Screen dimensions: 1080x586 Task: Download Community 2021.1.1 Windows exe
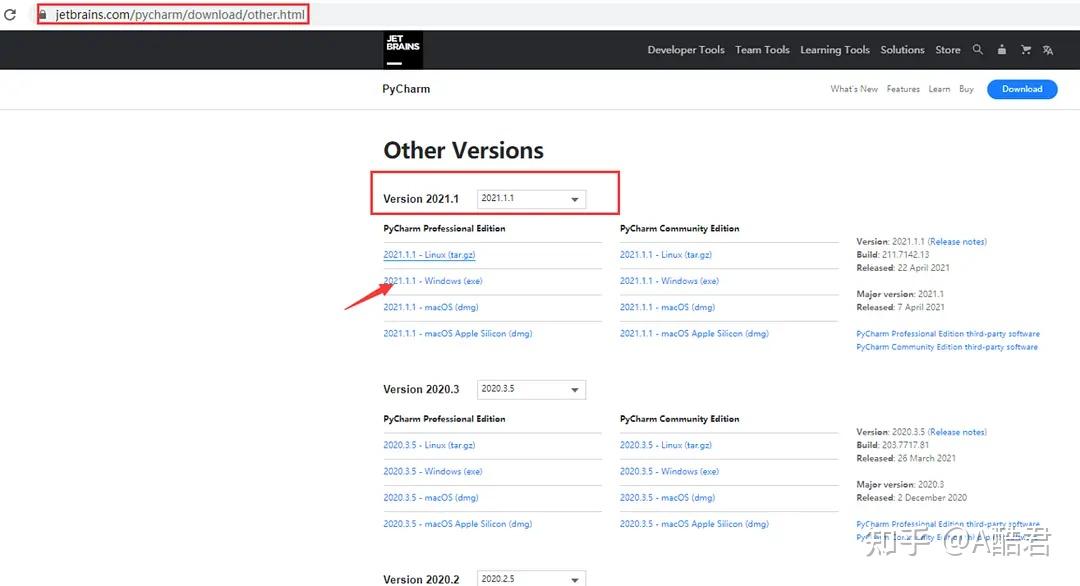tap(669, 281)
